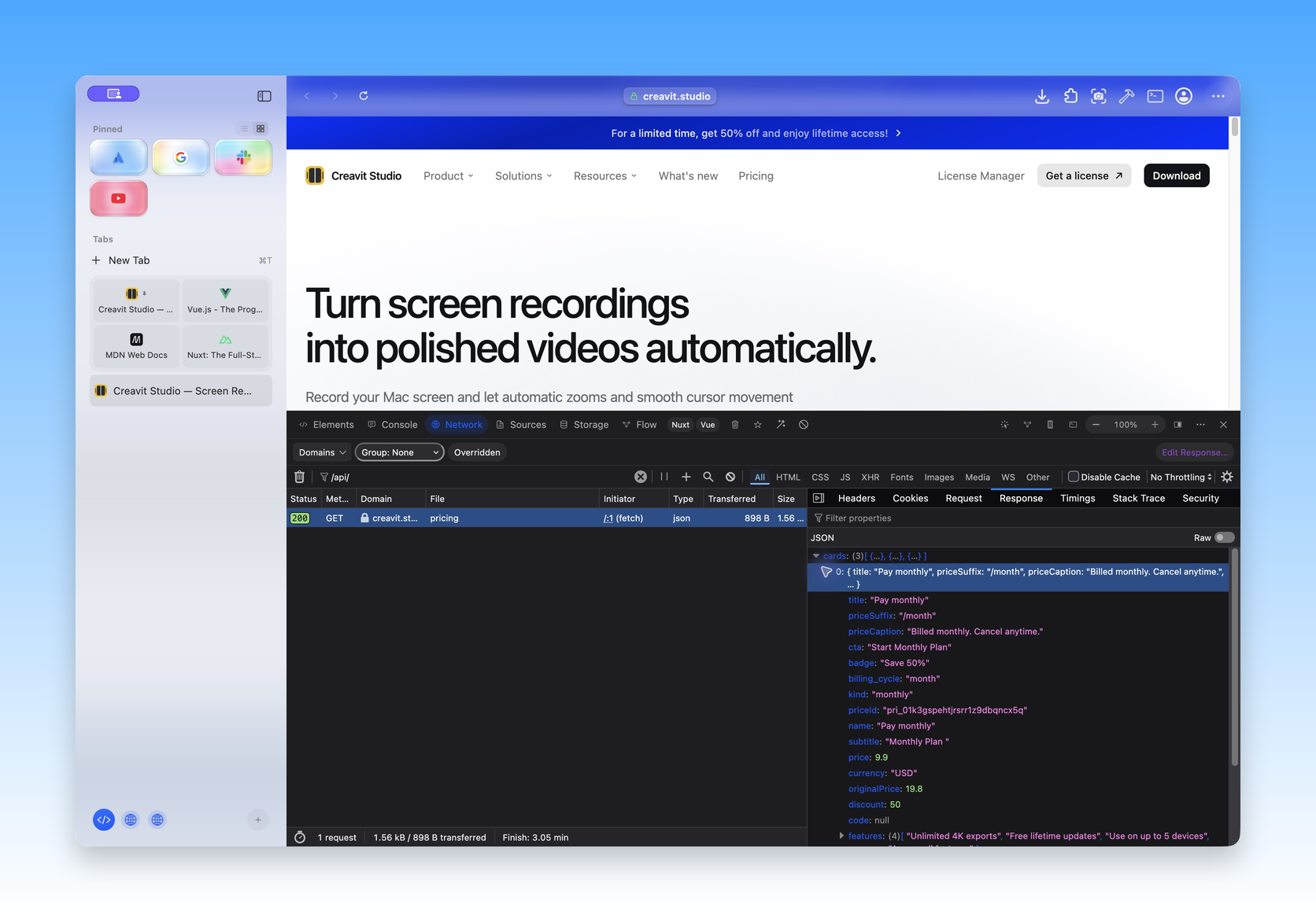Click Get a license button
The height and width of the screenshot is (922, 1316).
pos(1084,176)
